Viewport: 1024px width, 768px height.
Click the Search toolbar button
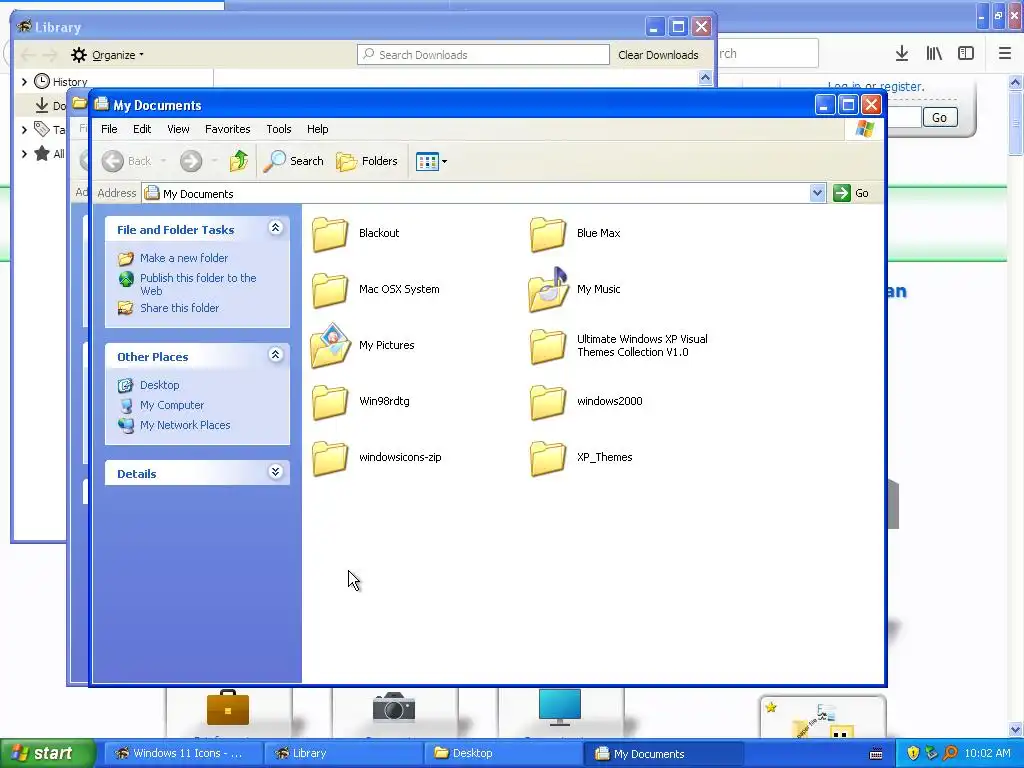(x=293, y=161)
